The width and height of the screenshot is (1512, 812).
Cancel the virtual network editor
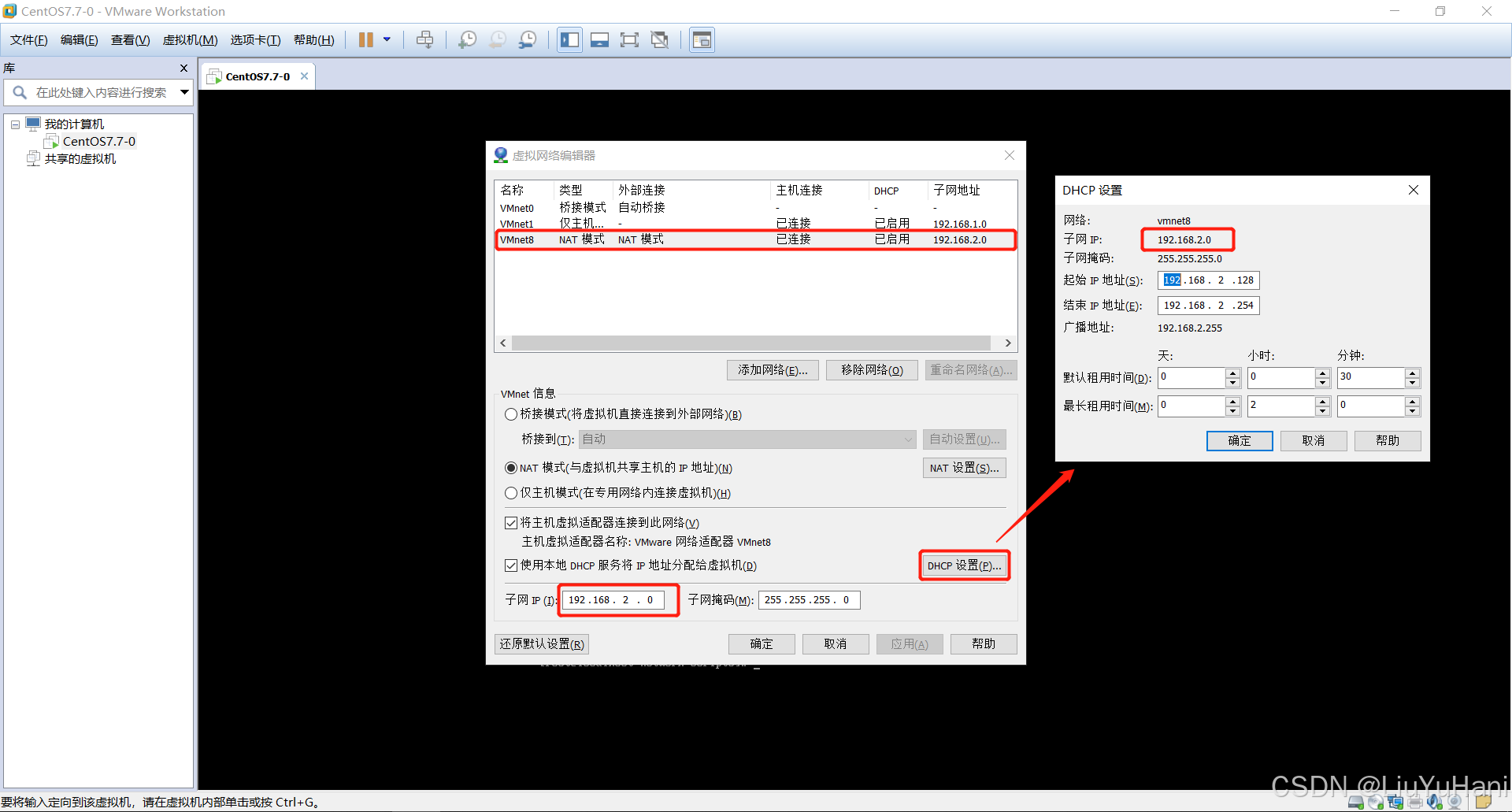[x=836, y=644]
